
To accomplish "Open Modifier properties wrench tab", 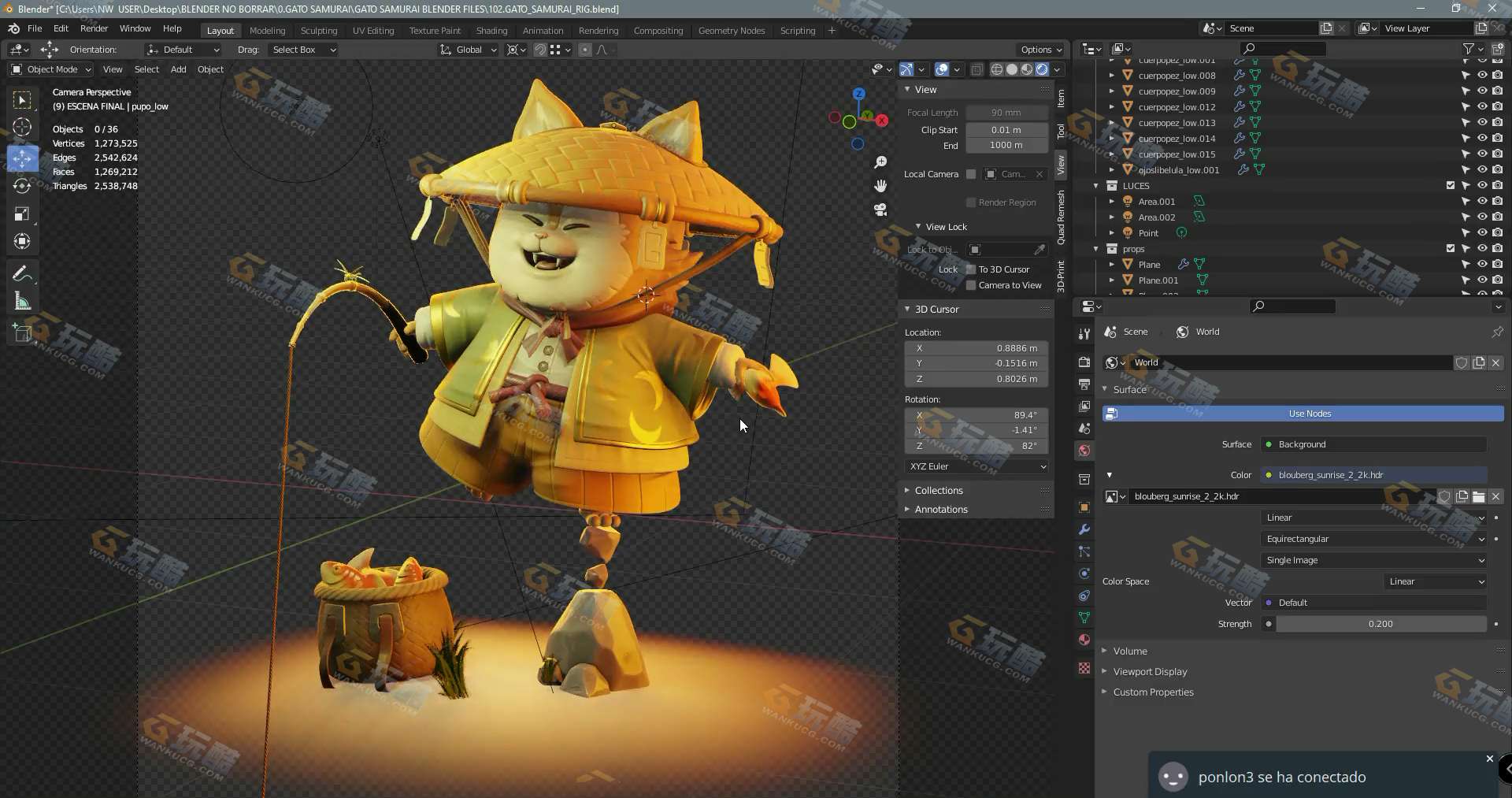I will [x=1084, y=529].
